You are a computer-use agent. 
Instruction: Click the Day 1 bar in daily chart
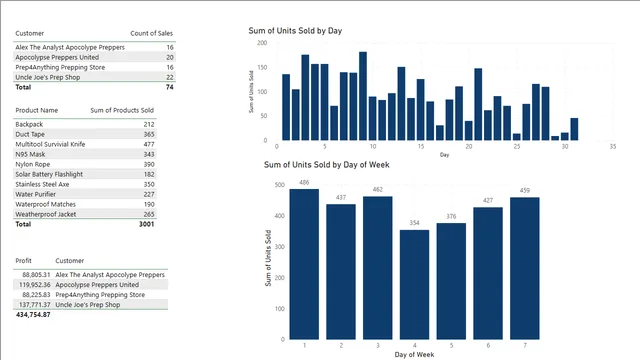(286, 107)
